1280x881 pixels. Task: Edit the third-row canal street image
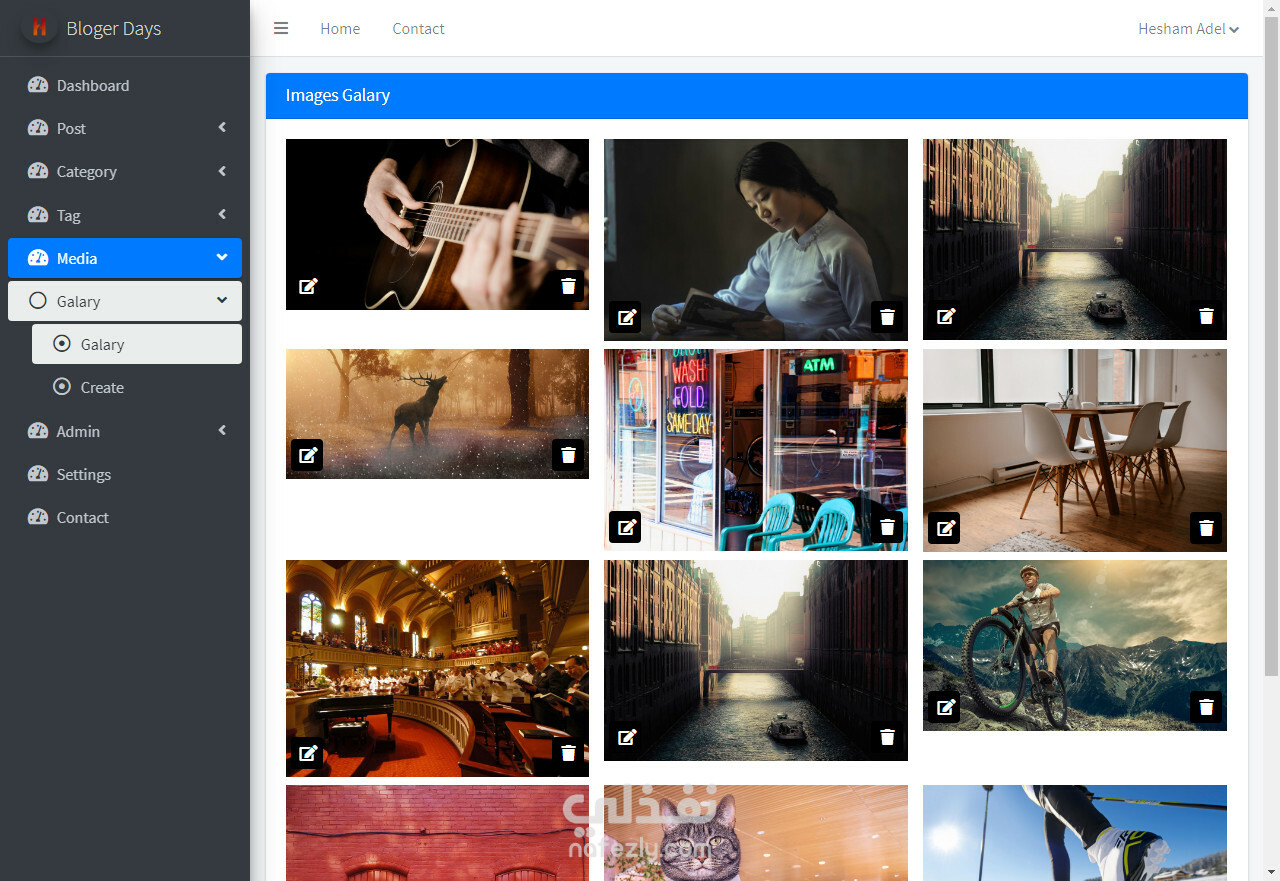click(626, 737)
